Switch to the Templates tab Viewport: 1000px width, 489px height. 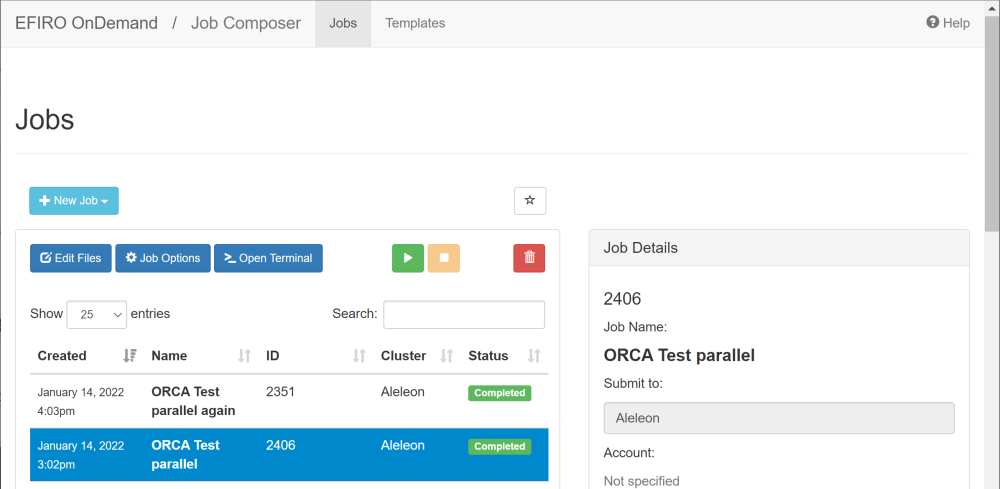pyautogui.click(x=415, y=23)
